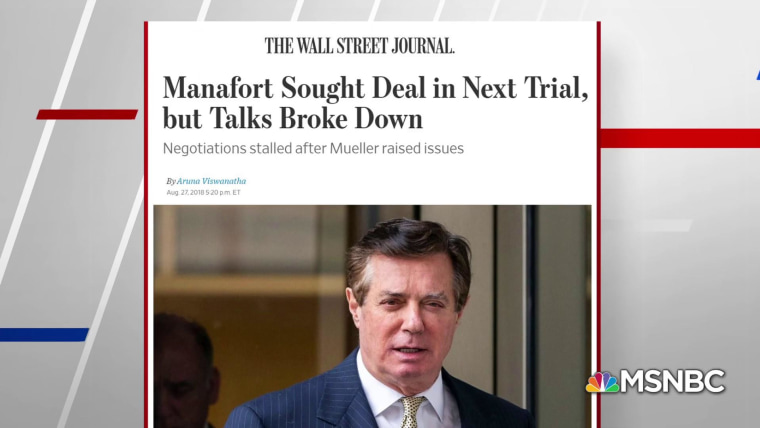Click the Aug. 27, 2018 timestamp
The height and width of the screenshot is (428, 760).
pos(204,192)
